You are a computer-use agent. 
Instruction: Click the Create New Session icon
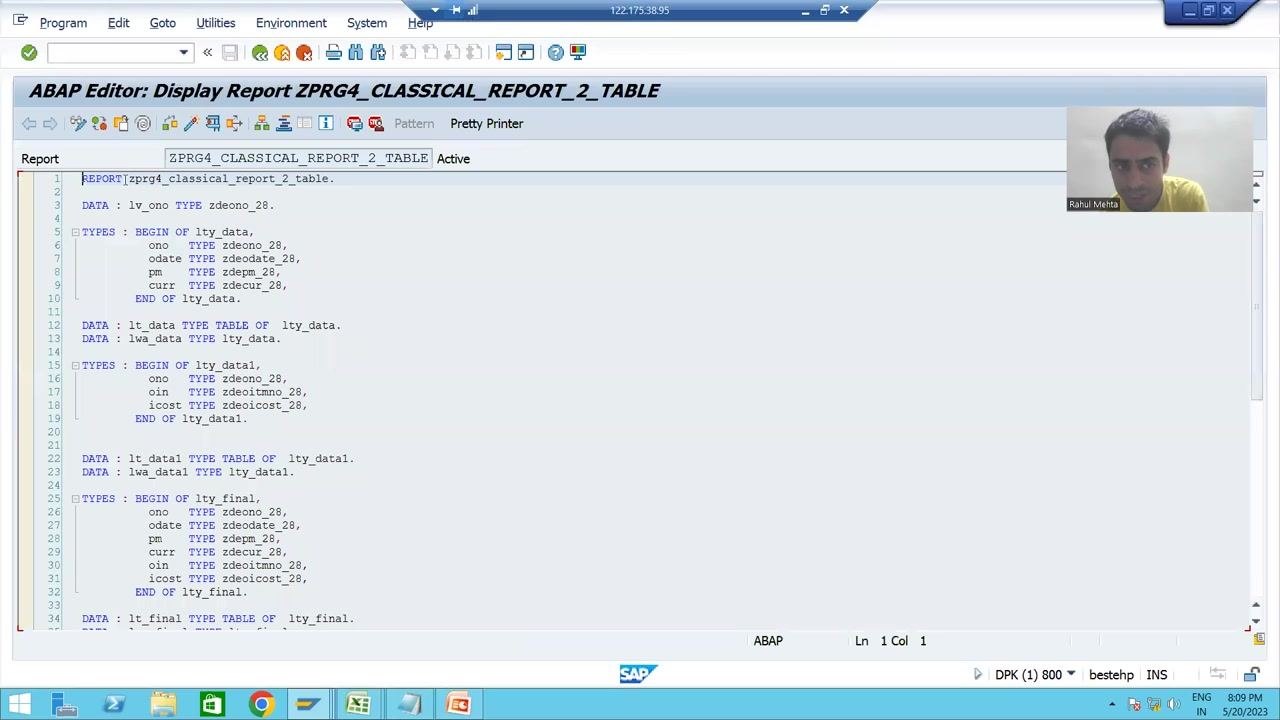tap(504, 52)
